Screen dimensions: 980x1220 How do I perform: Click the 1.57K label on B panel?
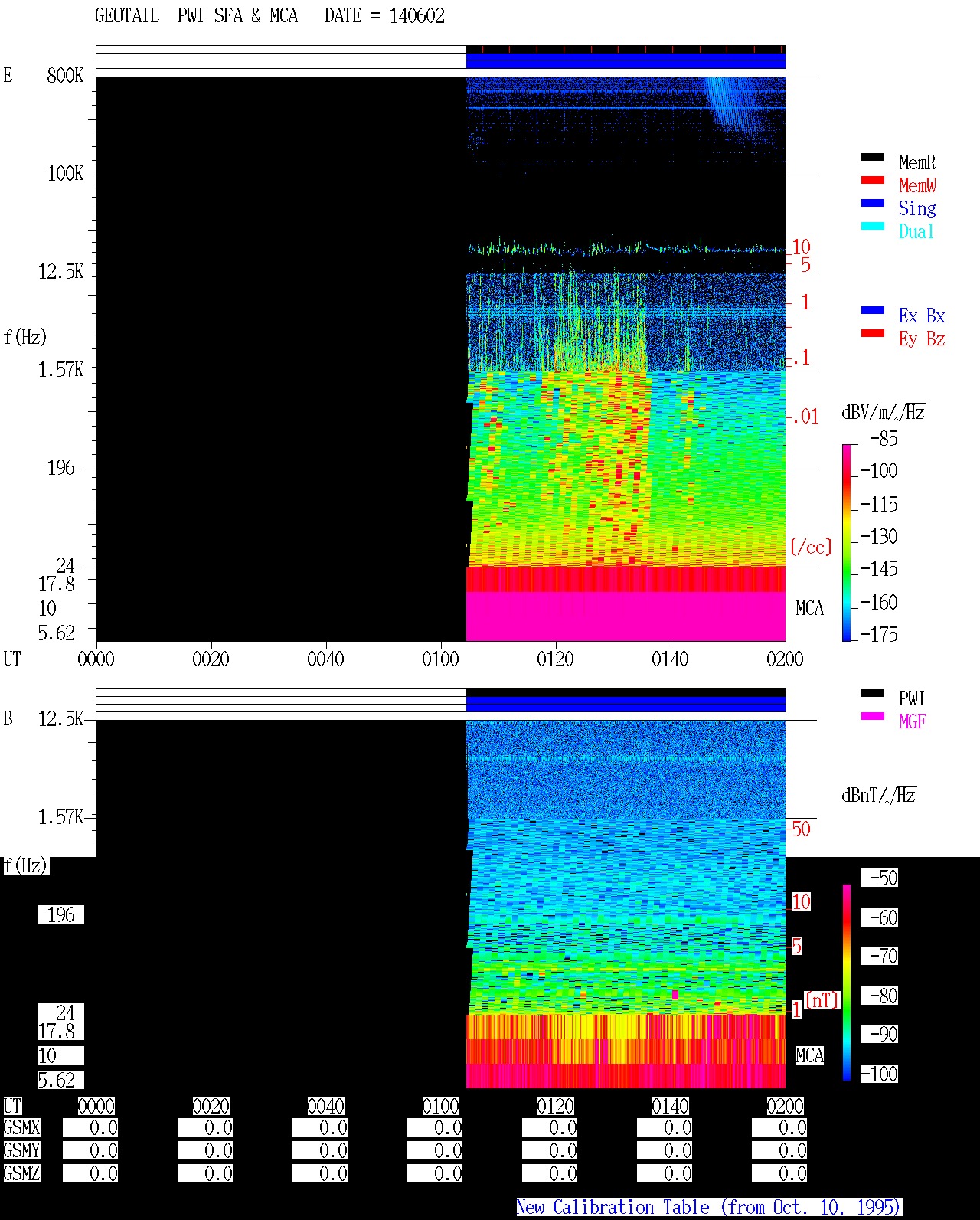click(61, 816)
